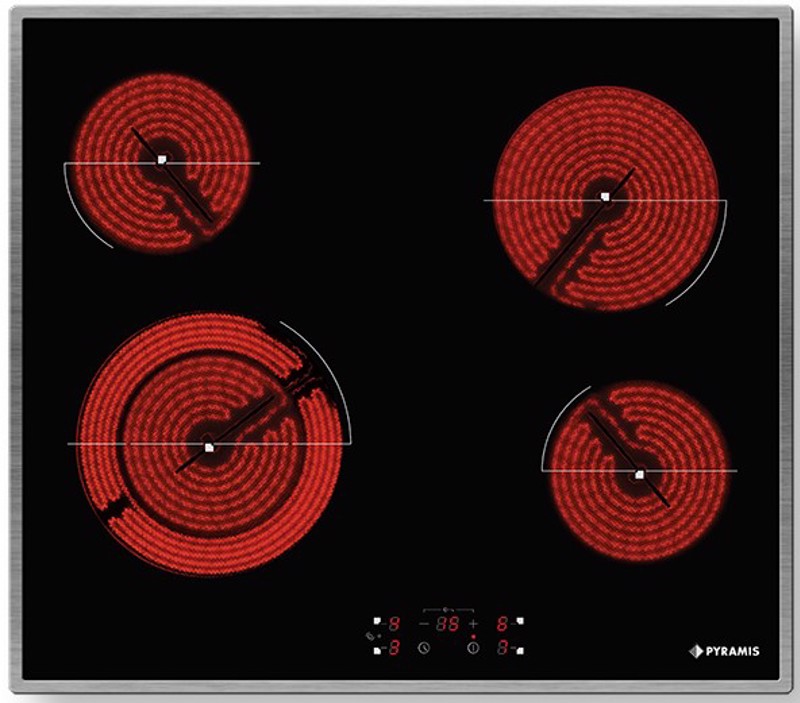Click the PYRAMIS brand logo
The height and width of the screenshot is (703, 800).
tap(724, 651)
